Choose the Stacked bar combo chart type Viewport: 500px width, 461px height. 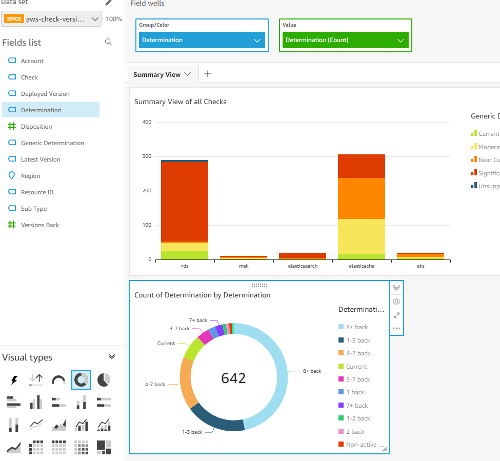[104, 425]
